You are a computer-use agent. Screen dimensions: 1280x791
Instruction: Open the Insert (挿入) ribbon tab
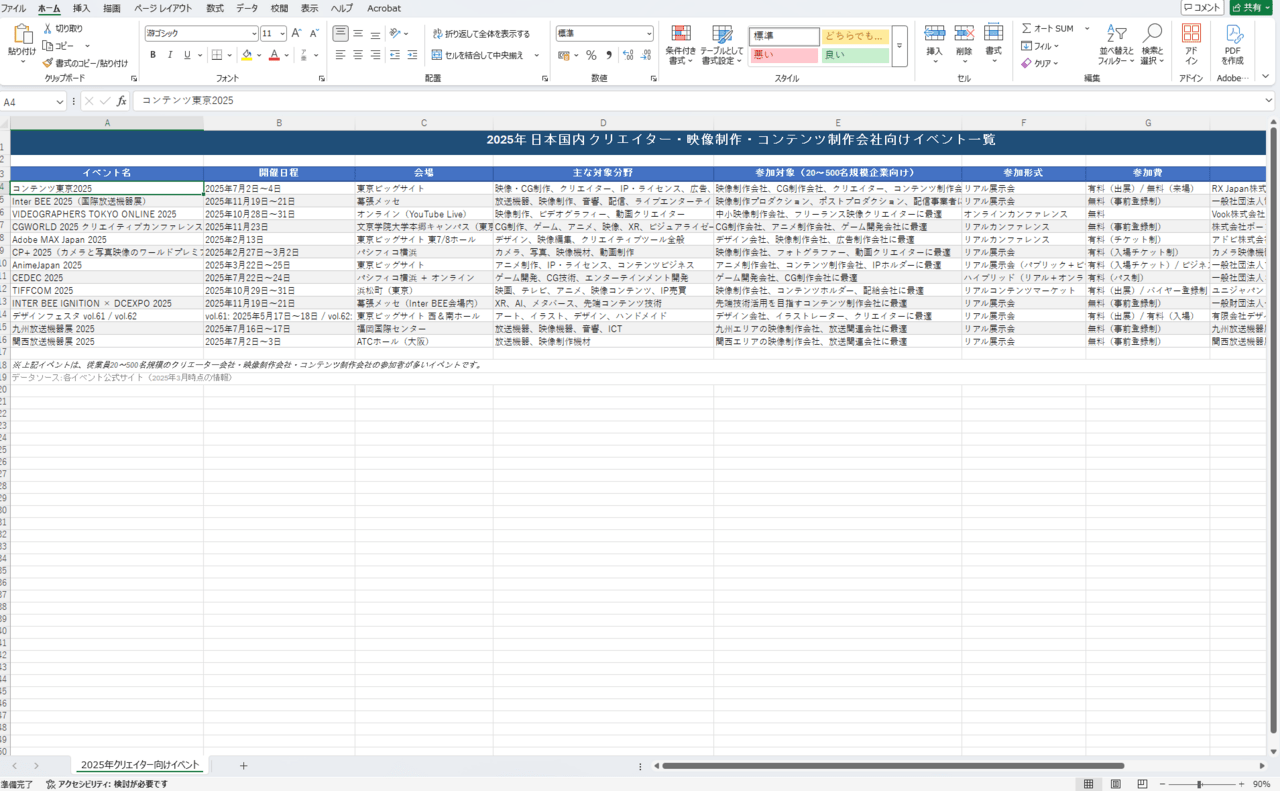(81, 8)
